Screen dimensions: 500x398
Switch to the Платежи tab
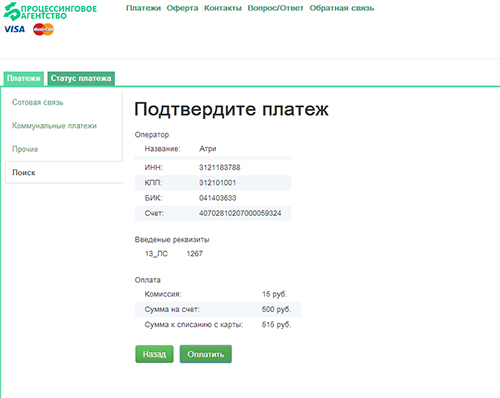tap(23, 78)
